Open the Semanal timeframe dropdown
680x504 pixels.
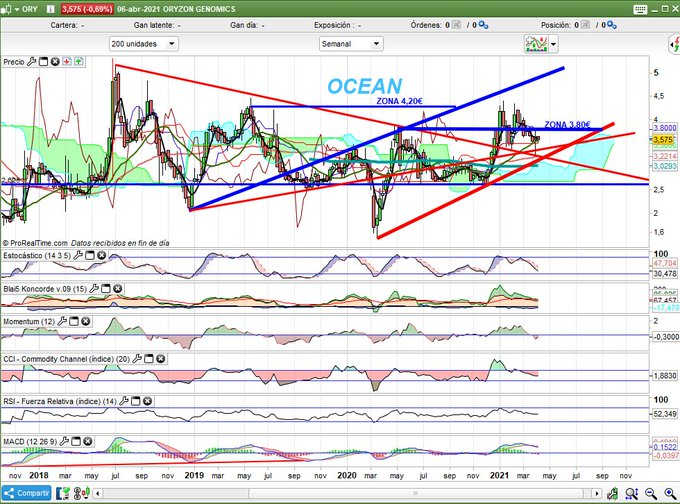(351, 44)
